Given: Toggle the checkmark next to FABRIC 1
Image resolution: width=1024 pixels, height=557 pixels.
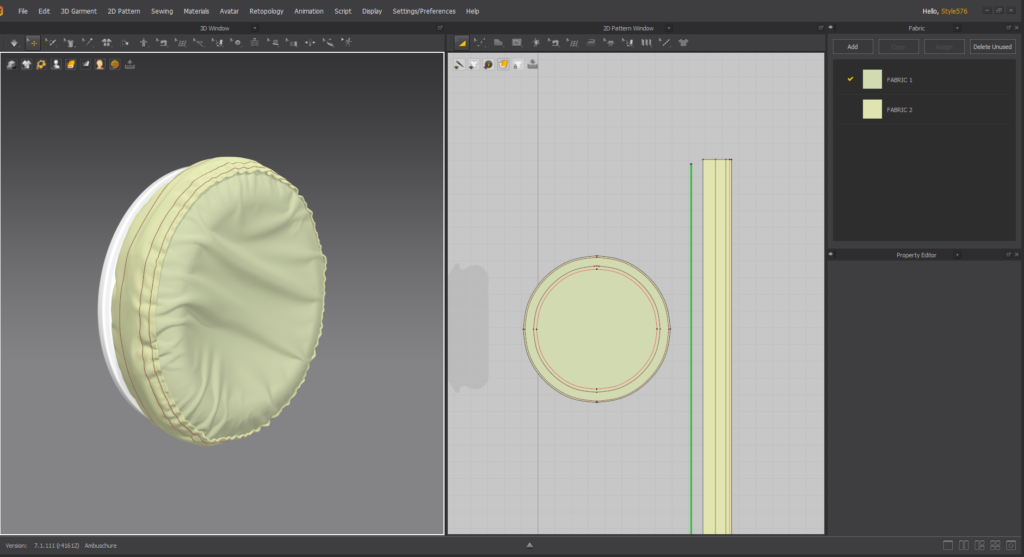Looking at the screenshot, I should tap(851, 79).
